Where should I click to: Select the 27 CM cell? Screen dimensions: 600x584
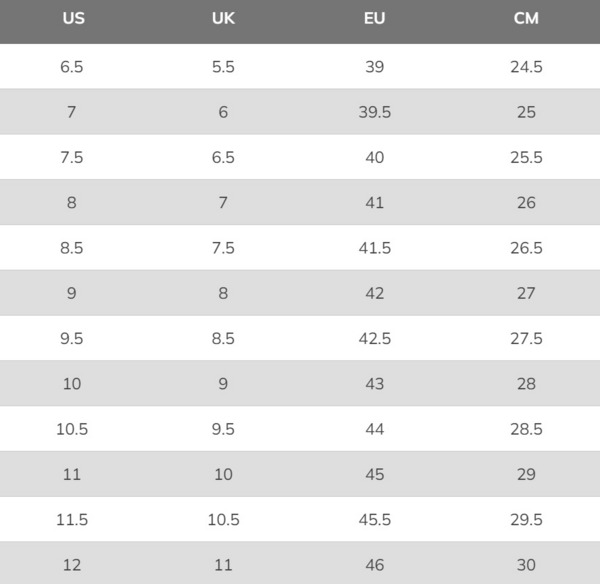pyautogui.click(x=526, y=293)
